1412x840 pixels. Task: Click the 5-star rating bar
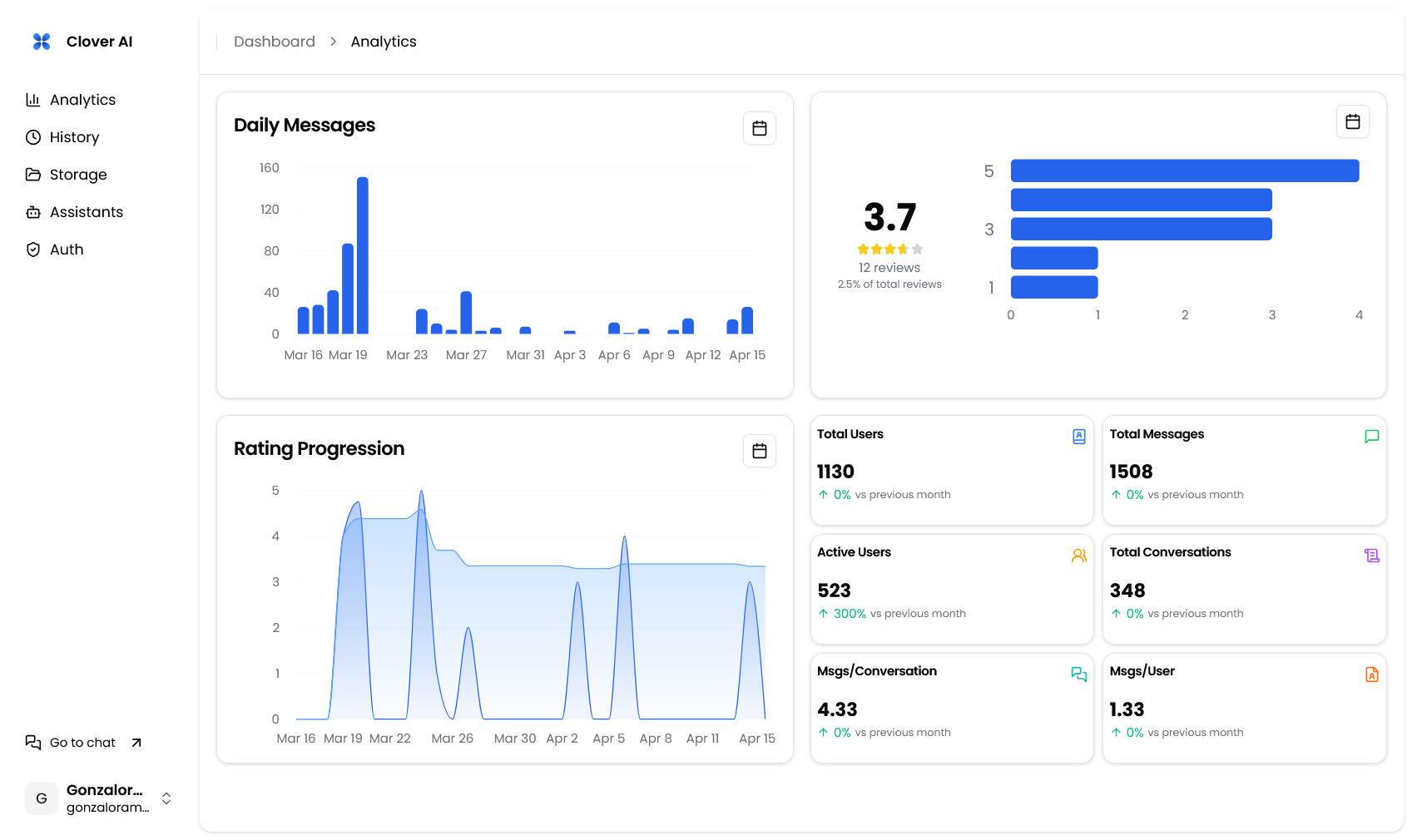click(1185, 170)
